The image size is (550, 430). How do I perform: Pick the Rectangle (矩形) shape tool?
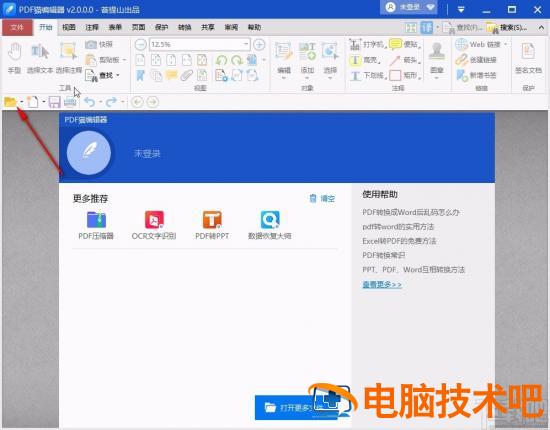pyautogui.click(x=405, y=75)
